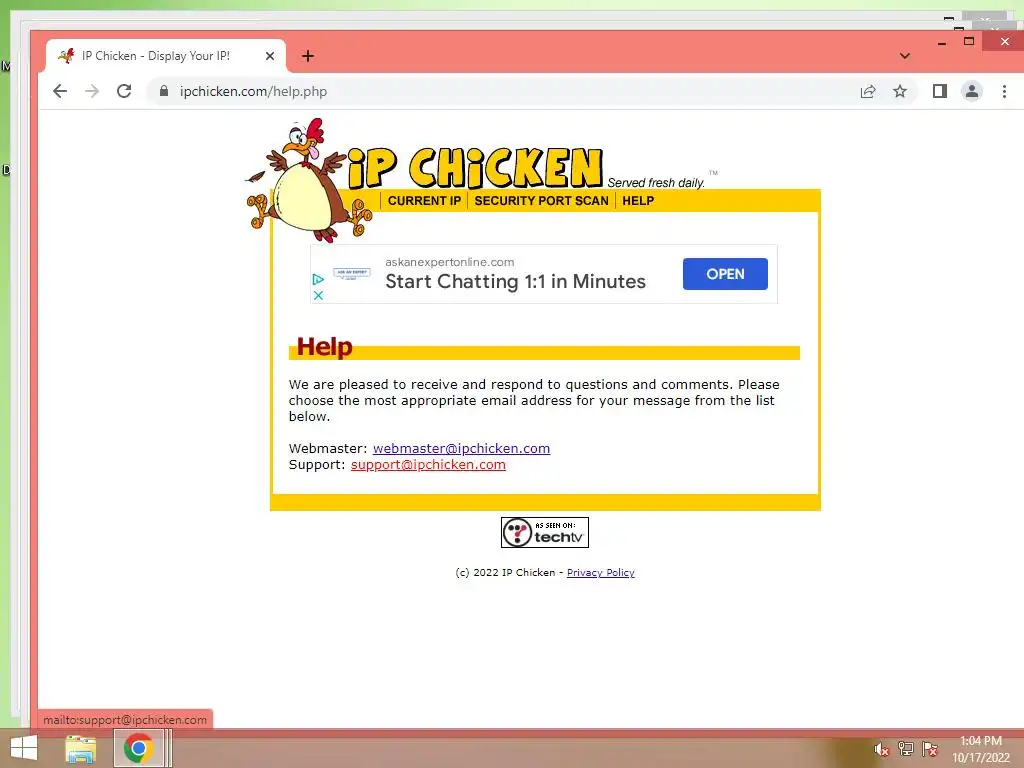The height and width of the screenshot is (768, 1024).
Task: Reload the ipchicken help page
Action: [x=124, y=91]
